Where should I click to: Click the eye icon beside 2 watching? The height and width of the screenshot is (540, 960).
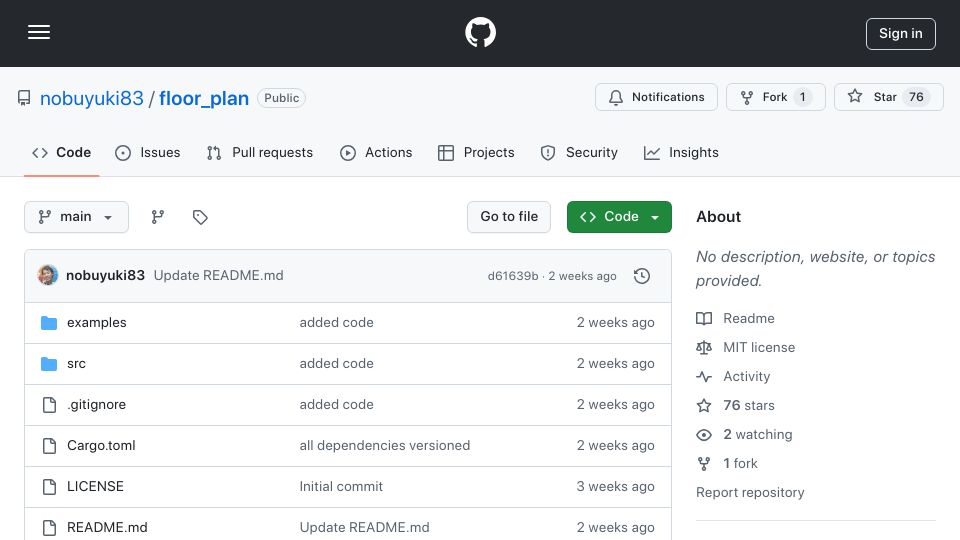click(x=704, y=435)
